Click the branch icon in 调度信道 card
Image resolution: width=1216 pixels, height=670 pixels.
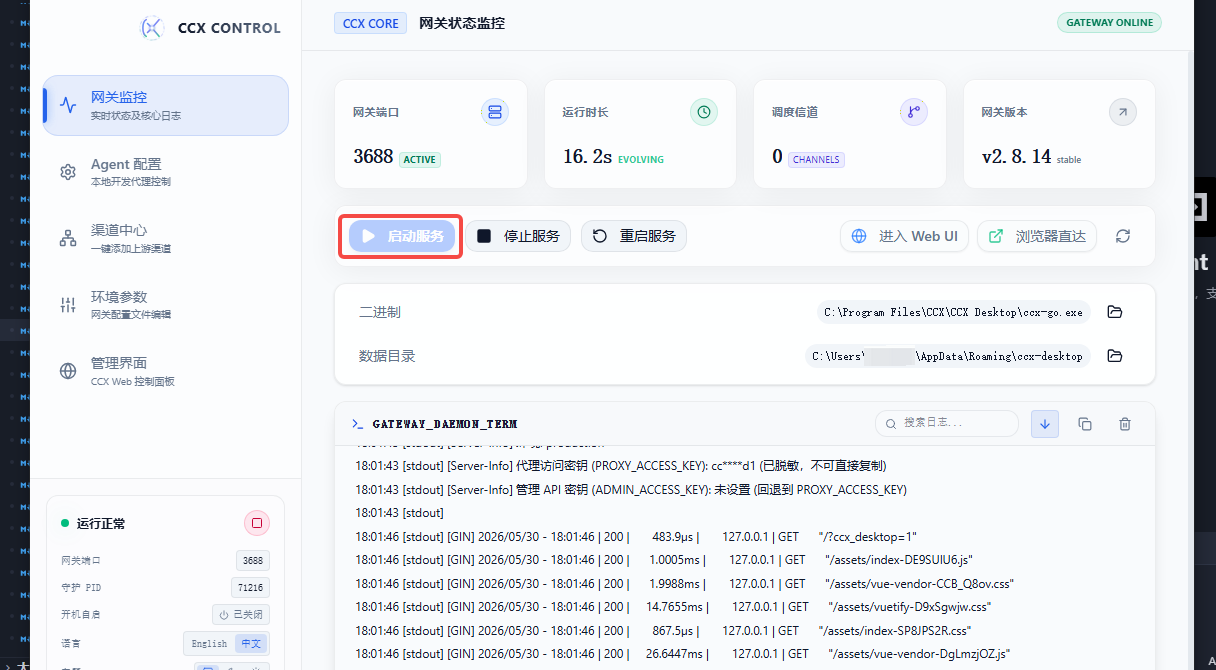[914, 112]
